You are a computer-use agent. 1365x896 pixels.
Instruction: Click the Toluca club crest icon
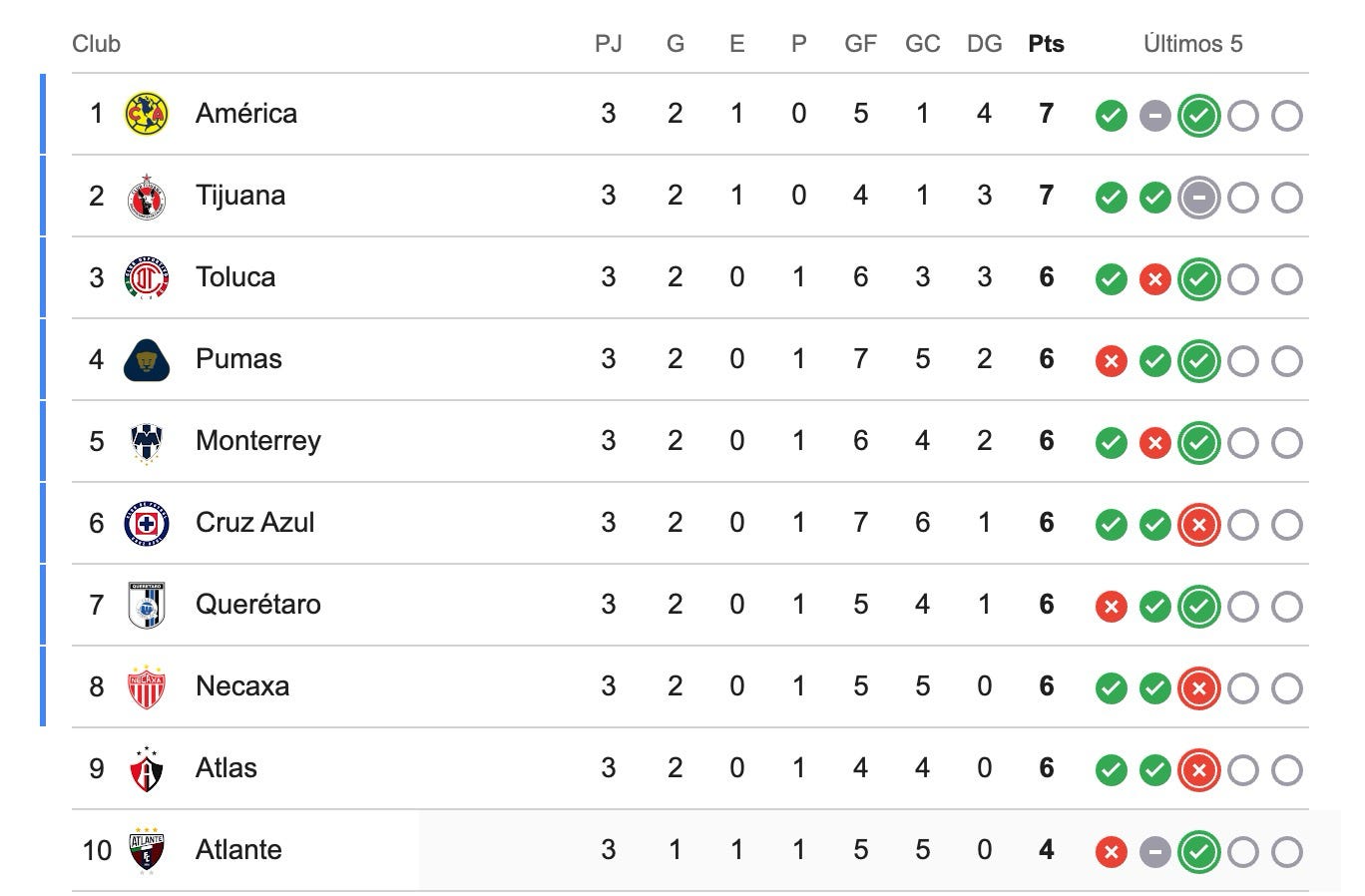(147, 277)
